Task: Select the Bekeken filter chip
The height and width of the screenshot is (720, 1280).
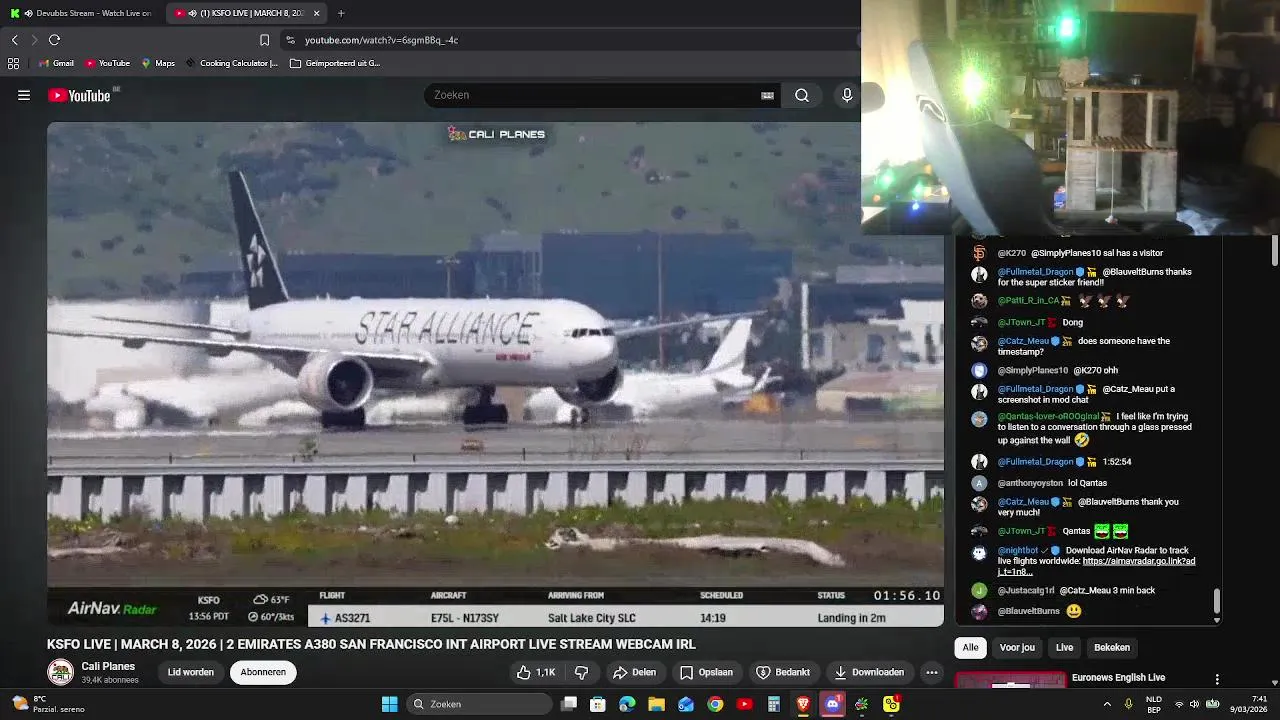Action: (1111, 647)
